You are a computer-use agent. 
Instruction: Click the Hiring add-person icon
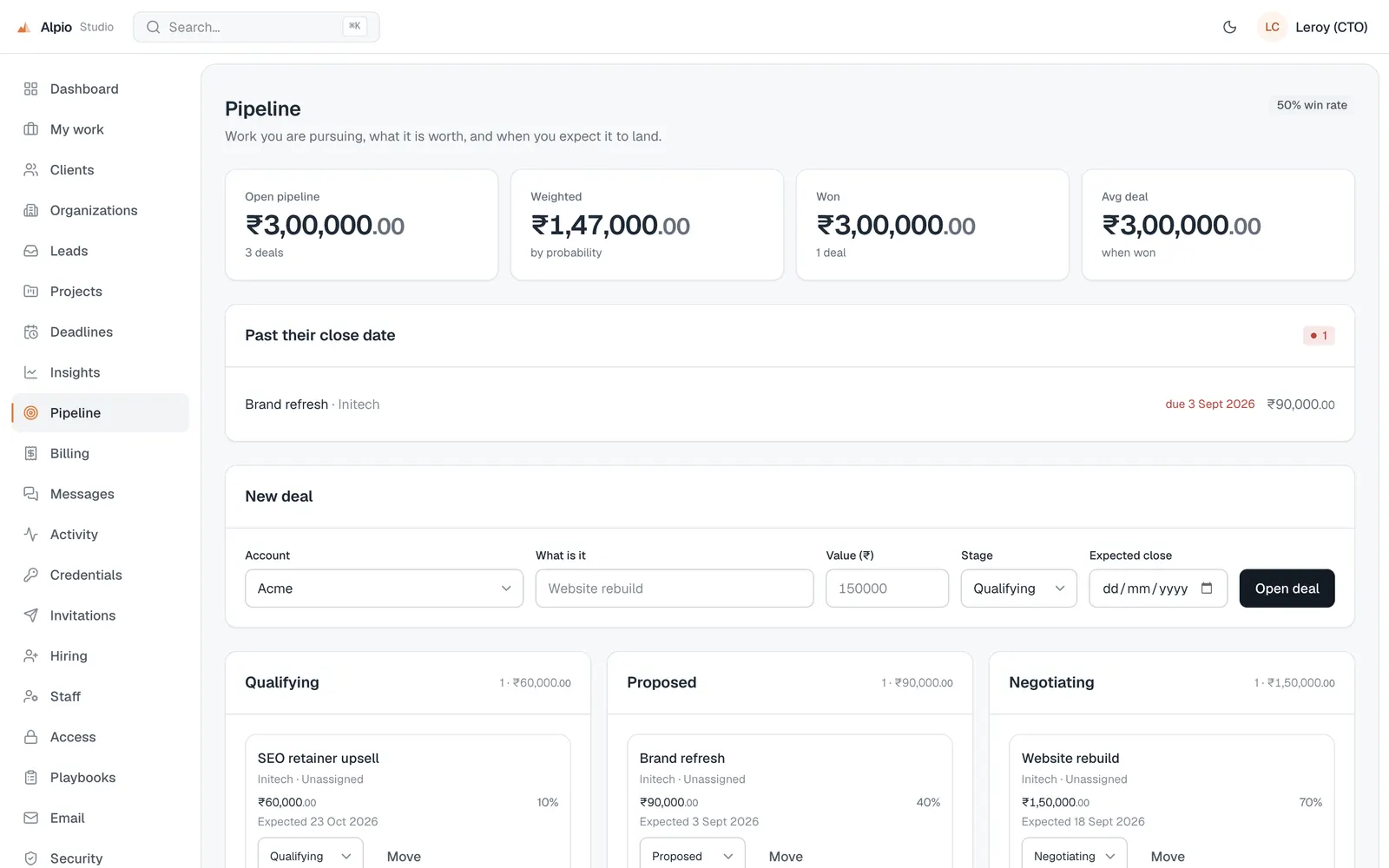(x=31, y=656)
